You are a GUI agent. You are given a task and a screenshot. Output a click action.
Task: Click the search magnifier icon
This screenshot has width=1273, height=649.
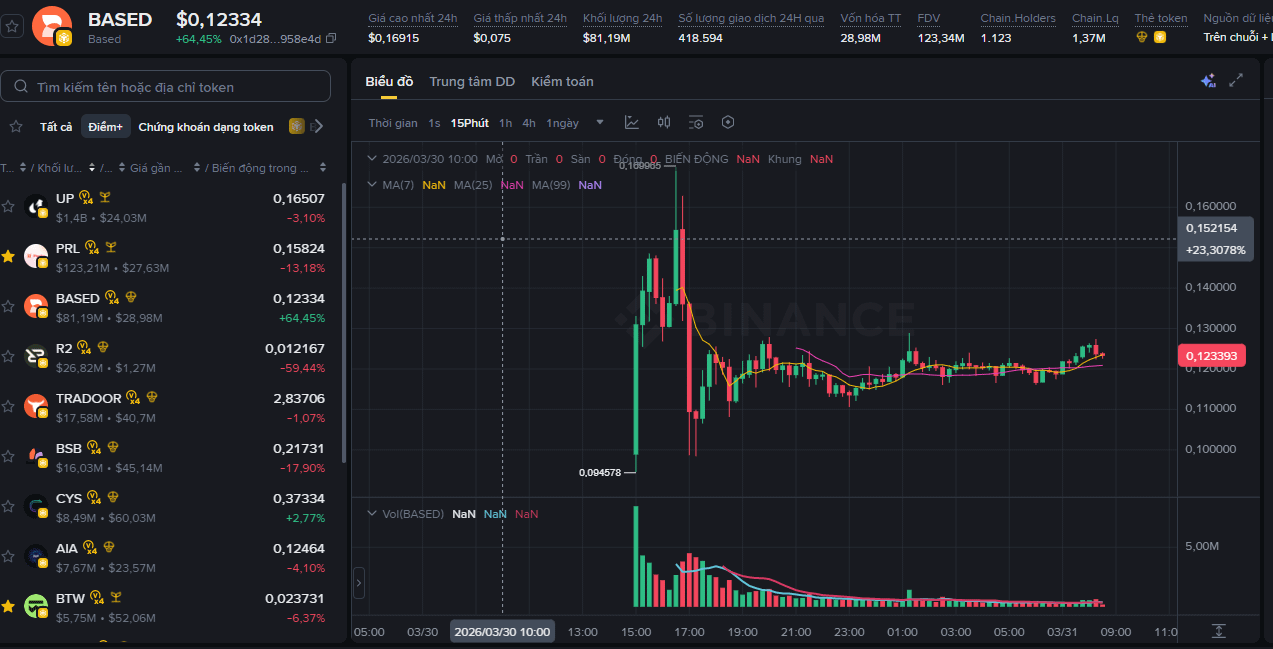click(21, 87)
